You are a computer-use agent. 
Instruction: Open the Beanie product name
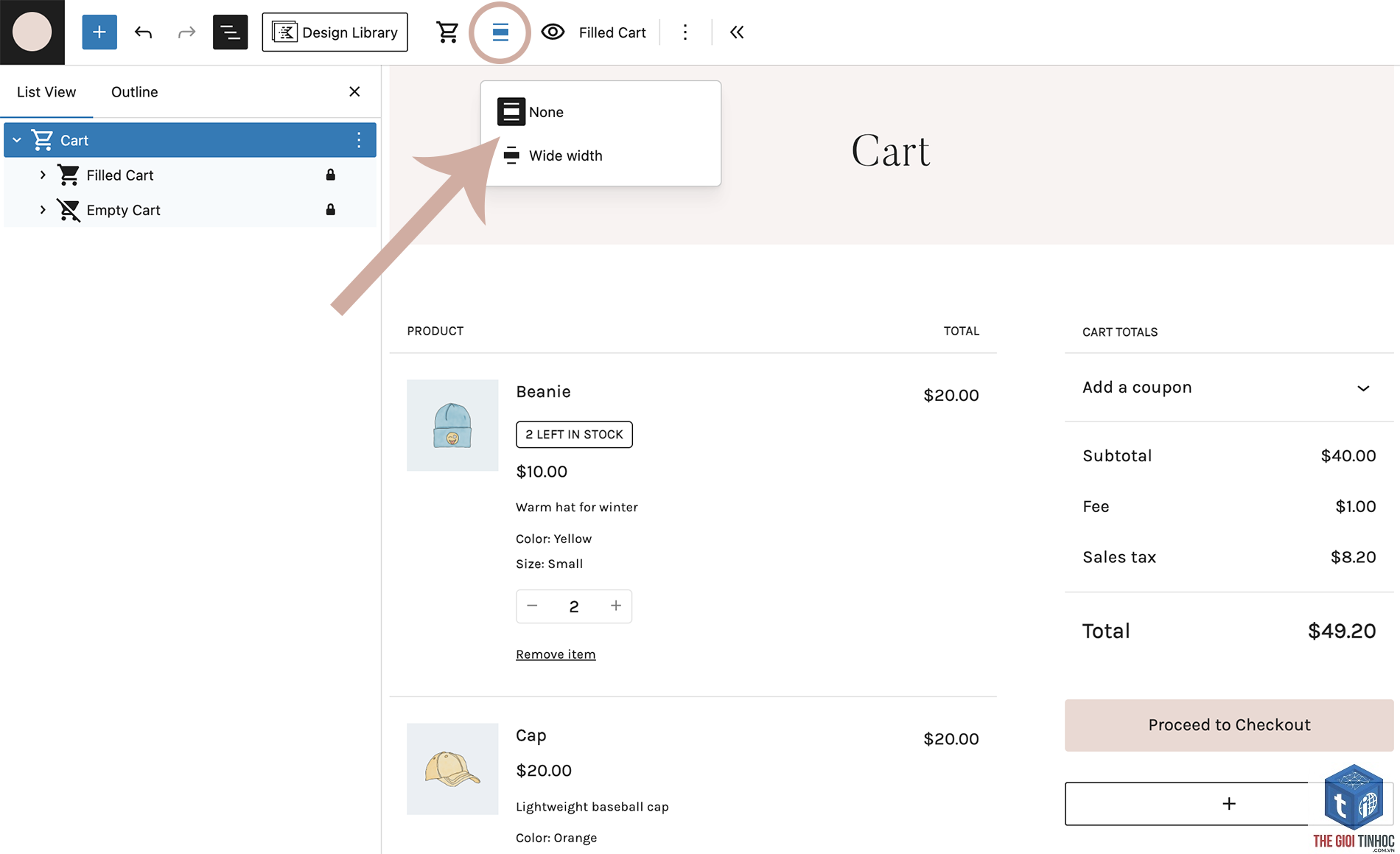point(543,391)
